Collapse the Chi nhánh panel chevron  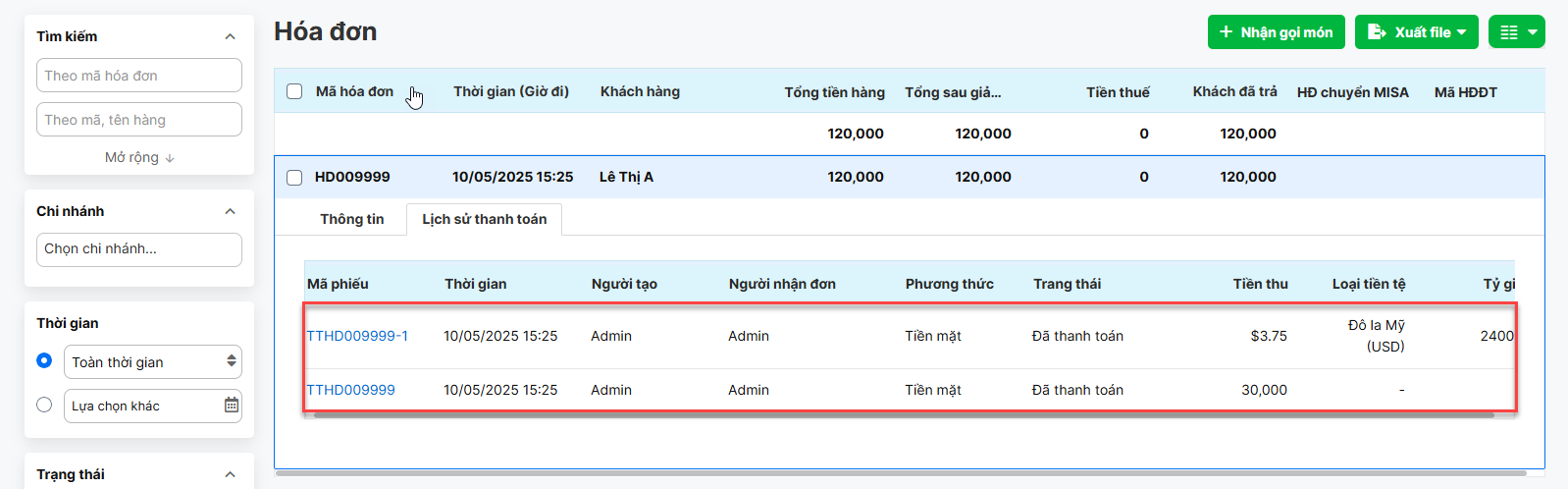(230, 211)
